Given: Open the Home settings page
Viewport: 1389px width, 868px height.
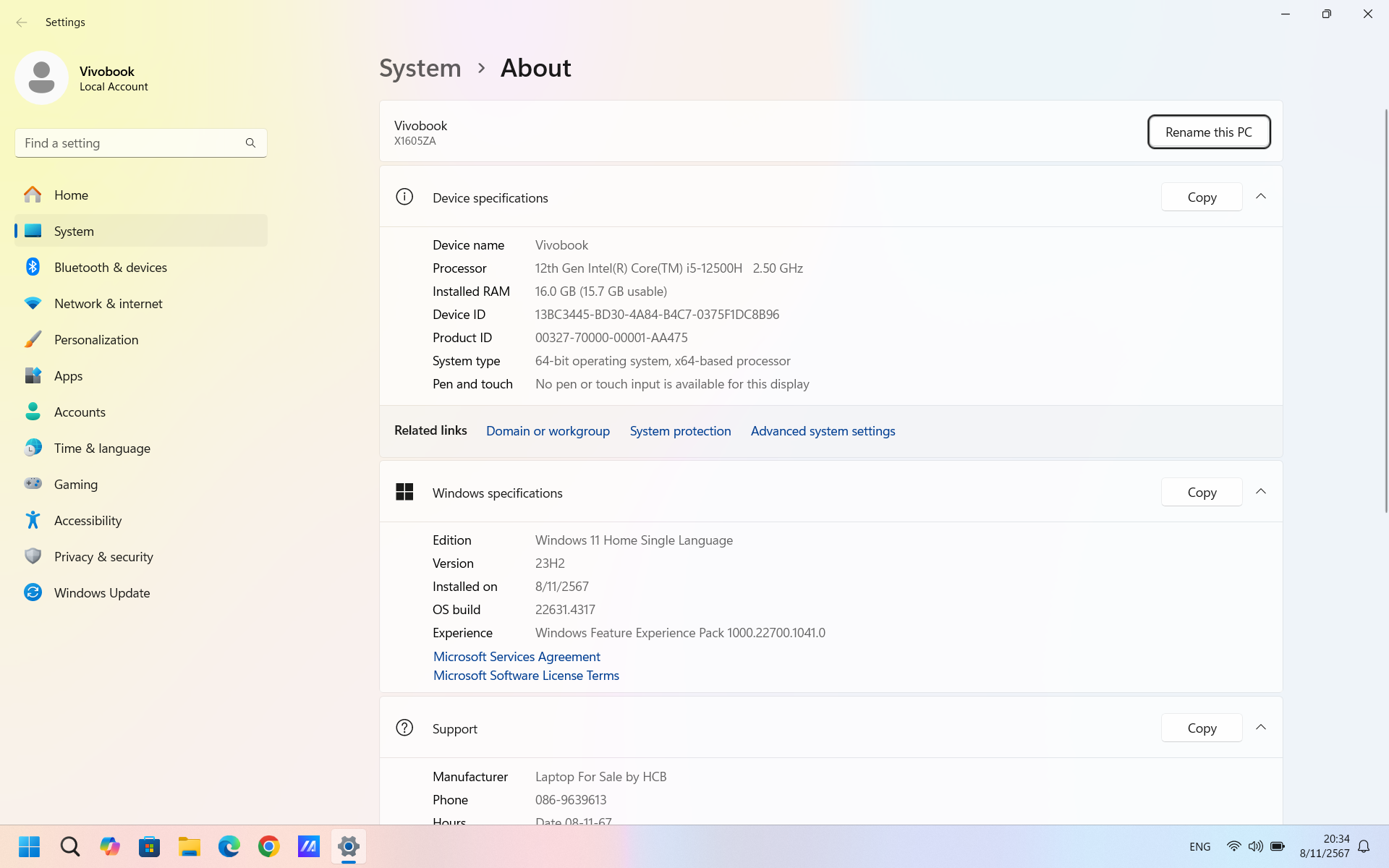Looking at the screenshot, I should 141,195.
